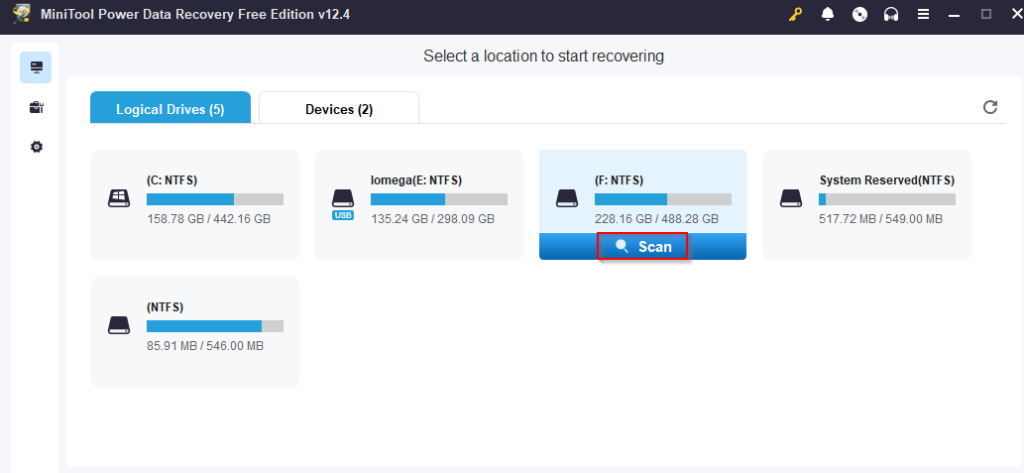
Task: Click the bootable media disc icon
Action: click(x=860, y=14)
